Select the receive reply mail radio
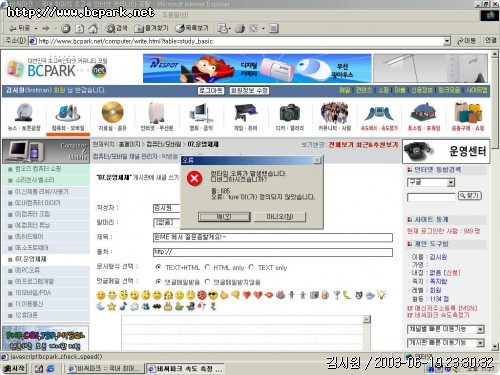Image resolution: width=500 pixels, height=375 pixels. pyautogui.click(x=158, y=282)
